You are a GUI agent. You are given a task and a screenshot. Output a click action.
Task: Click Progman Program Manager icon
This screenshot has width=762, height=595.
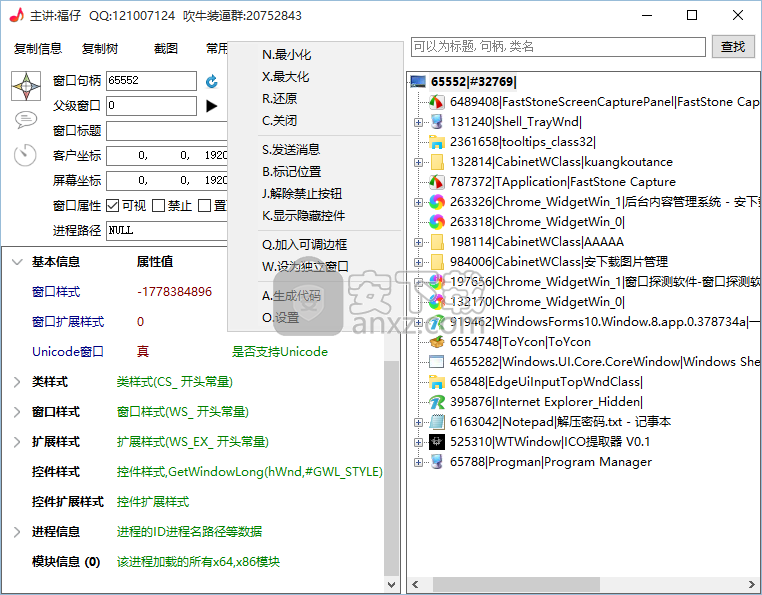tap(436, 462)
